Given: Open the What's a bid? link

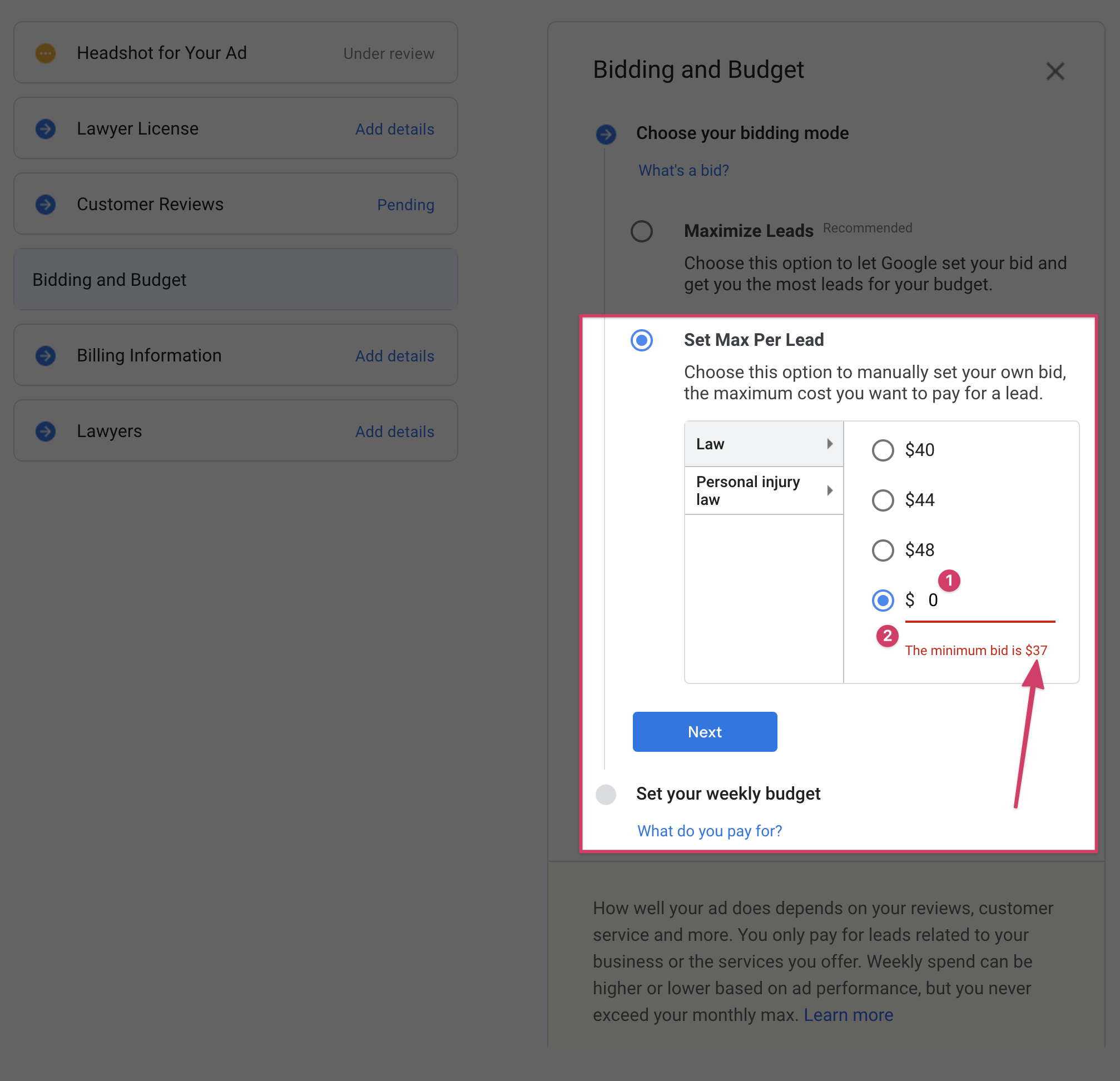Looking at the screenshot, I should tap(683, 170).
